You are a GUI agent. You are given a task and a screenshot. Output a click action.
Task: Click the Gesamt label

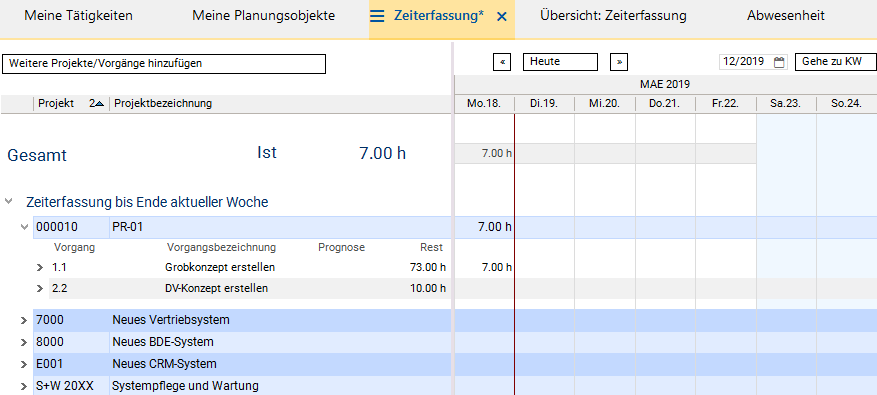pos(37,155)
